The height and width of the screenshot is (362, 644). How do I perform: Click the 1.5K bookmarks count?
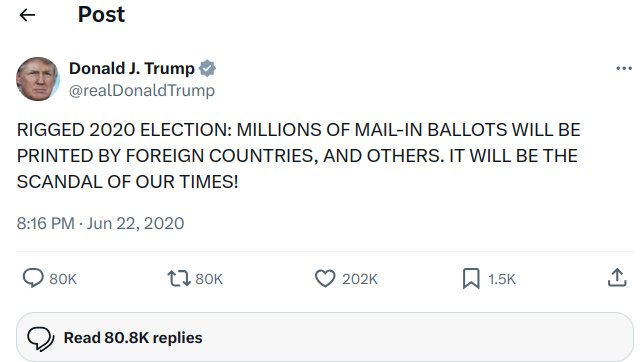click(501, 279)
